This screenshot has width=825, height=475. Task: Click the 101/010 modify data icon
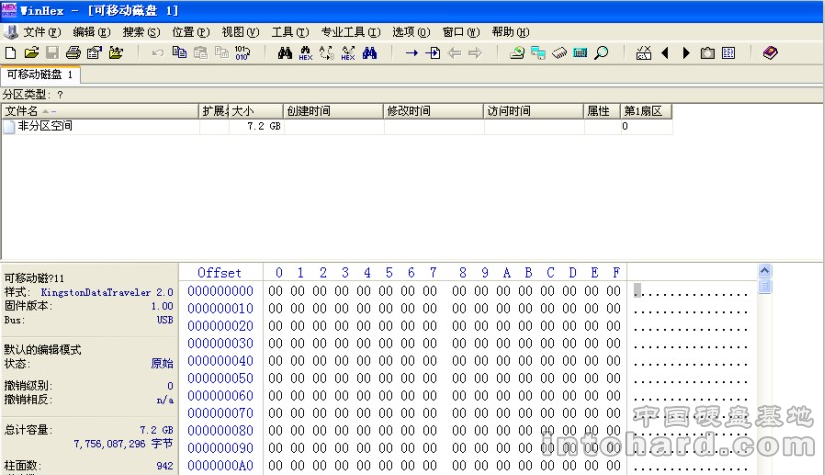pyautogui.click(x=243, y=53)
